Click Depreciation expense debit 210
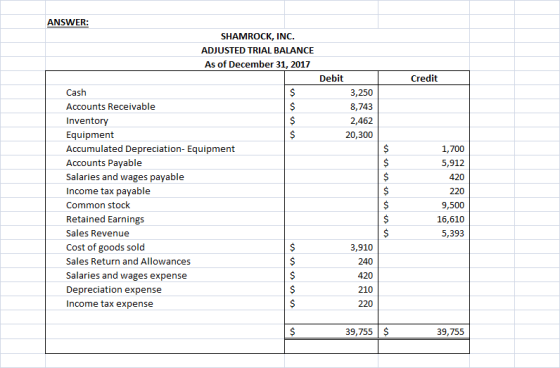The width and height of the screenshot is (560, 368). [x=365, y=290]
